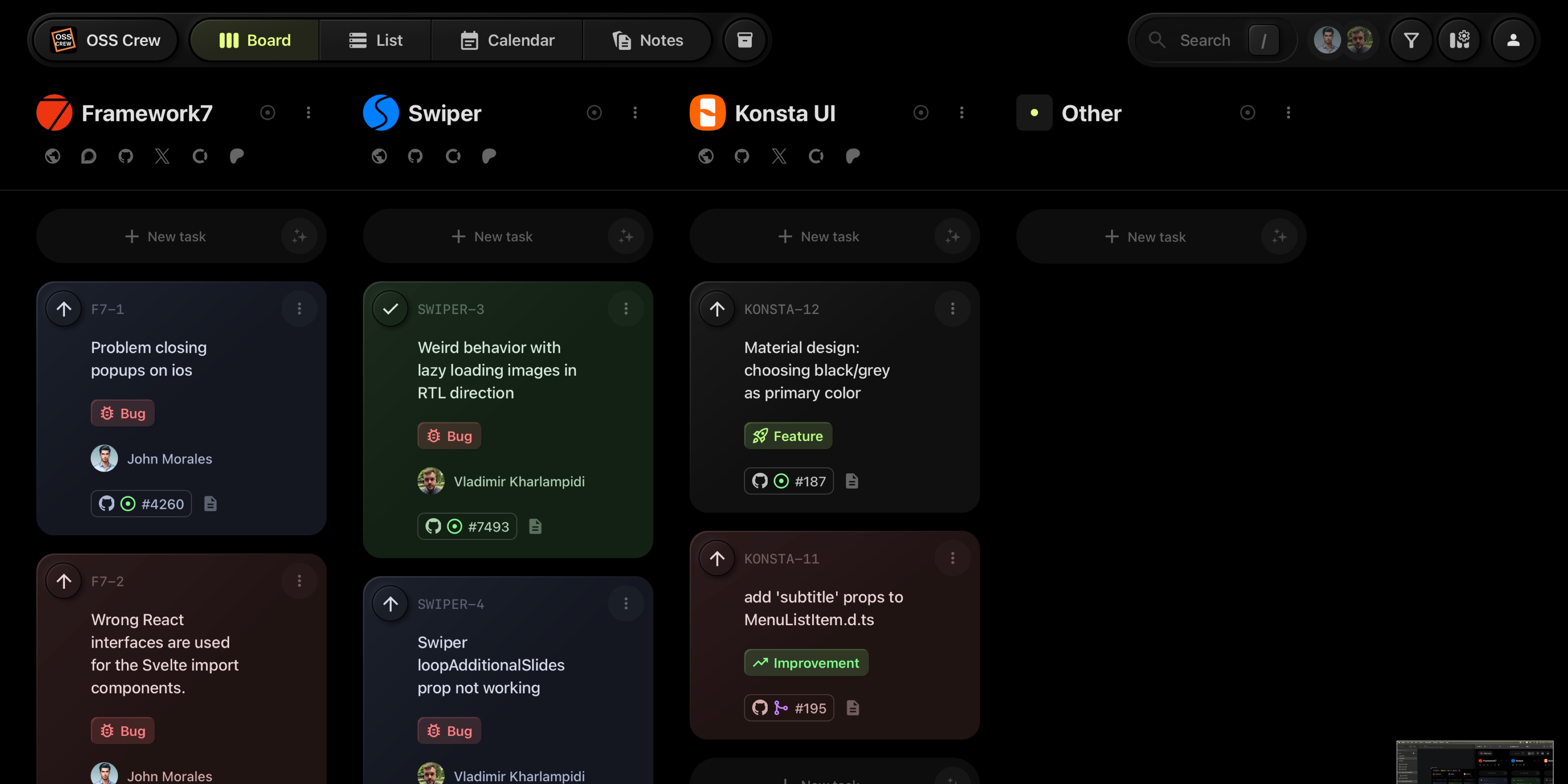Open GitHub issue #4260 link
This screenshot has height=784, width=1568.
click(141, 504)
